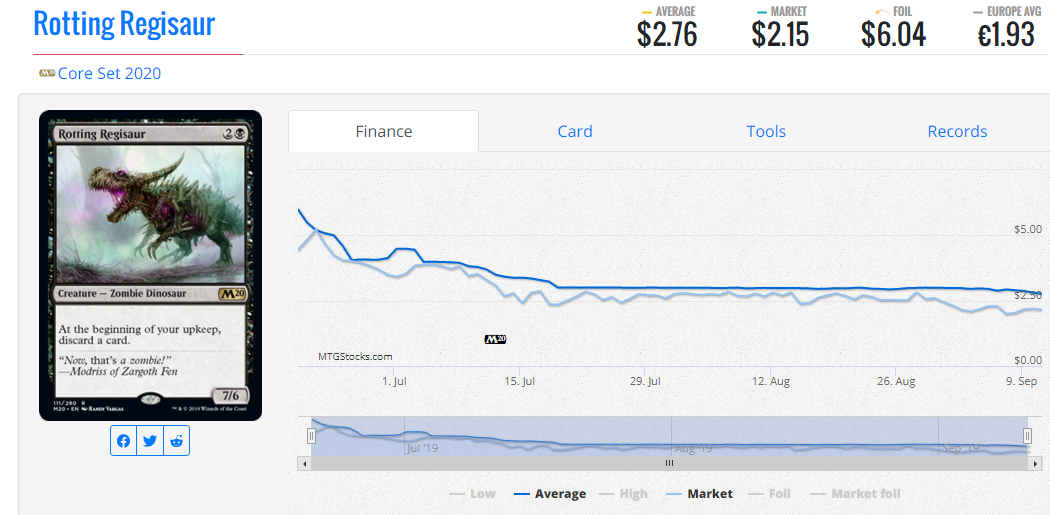The image size is (1050, 515).
Task: Click the Rotting Regisaur title
Action: pos(124,23)
